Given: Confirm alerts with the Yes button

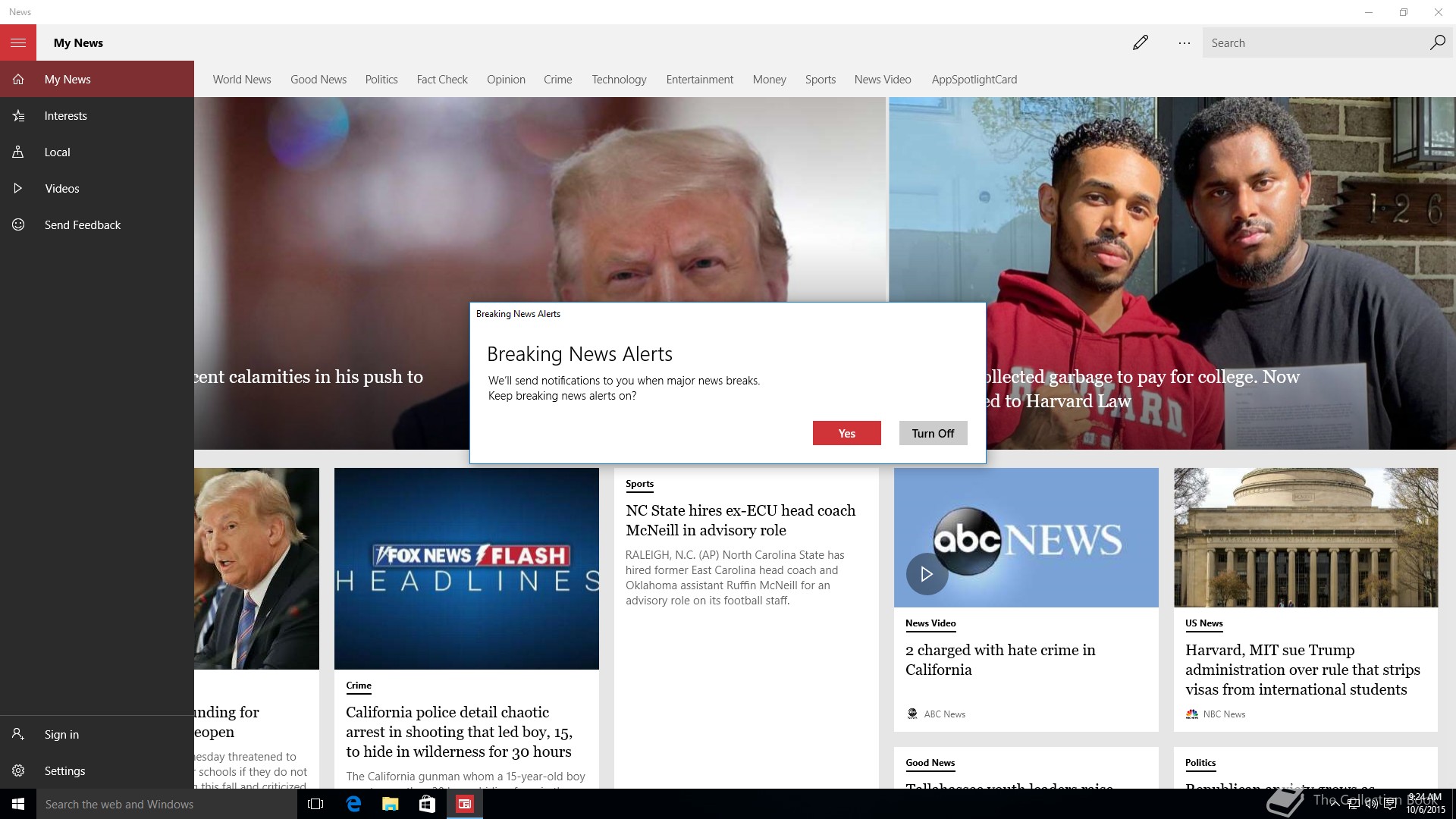Looking at the screenshot, I should click(847, 433).
